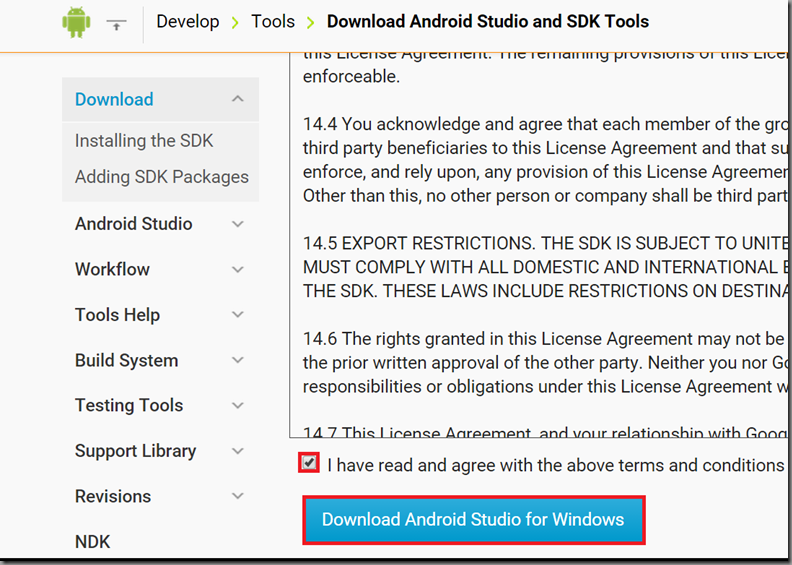Toggle the agree to terms checkbox
792x565 pixels.
tap(309, 463)
